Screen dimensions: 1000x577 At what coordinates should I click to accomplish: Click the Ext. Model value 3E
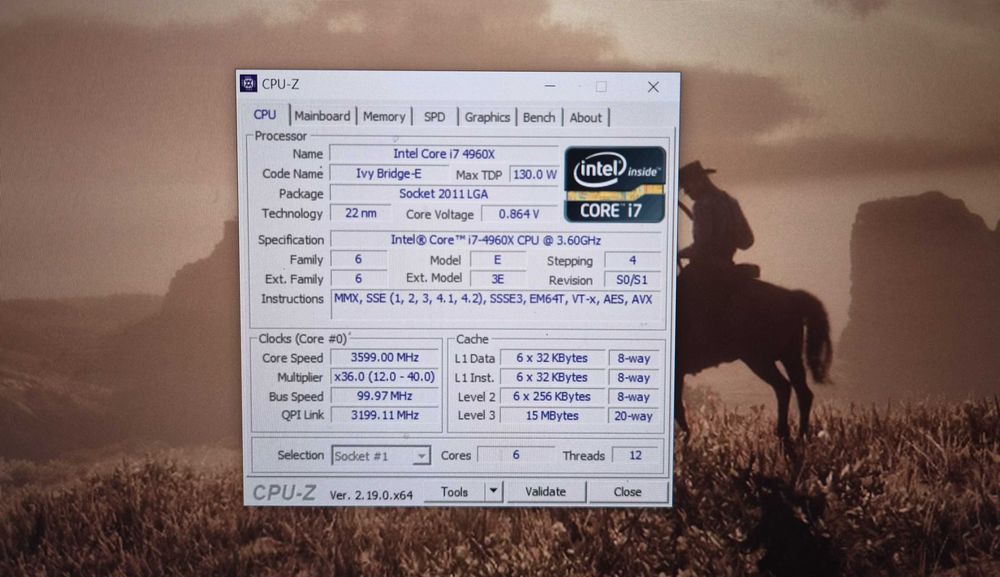pyautogui.click(x=497, y=279)
